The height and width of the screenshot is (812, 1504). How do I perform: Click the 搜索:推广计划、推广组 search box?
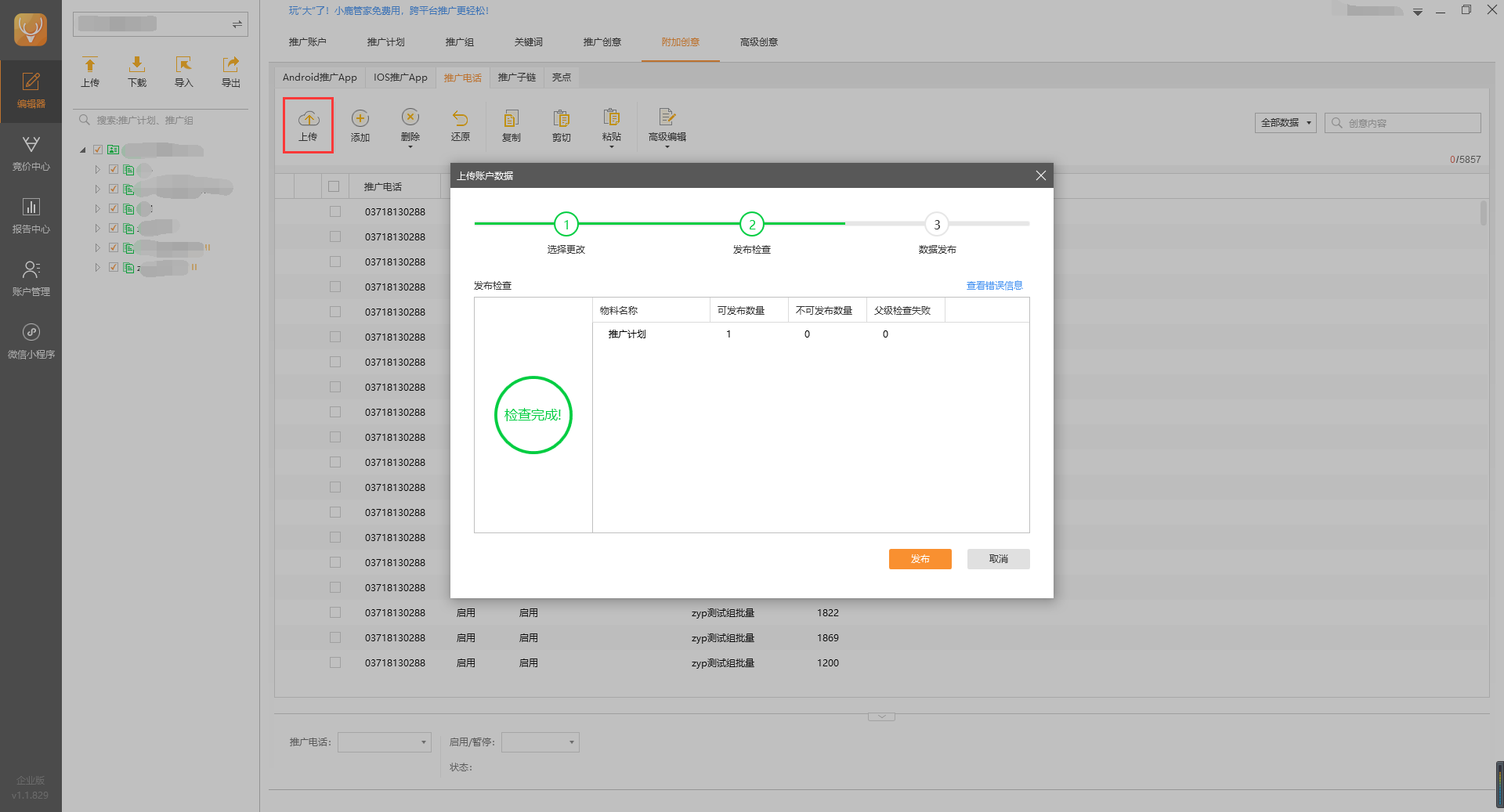pos(161,121)
